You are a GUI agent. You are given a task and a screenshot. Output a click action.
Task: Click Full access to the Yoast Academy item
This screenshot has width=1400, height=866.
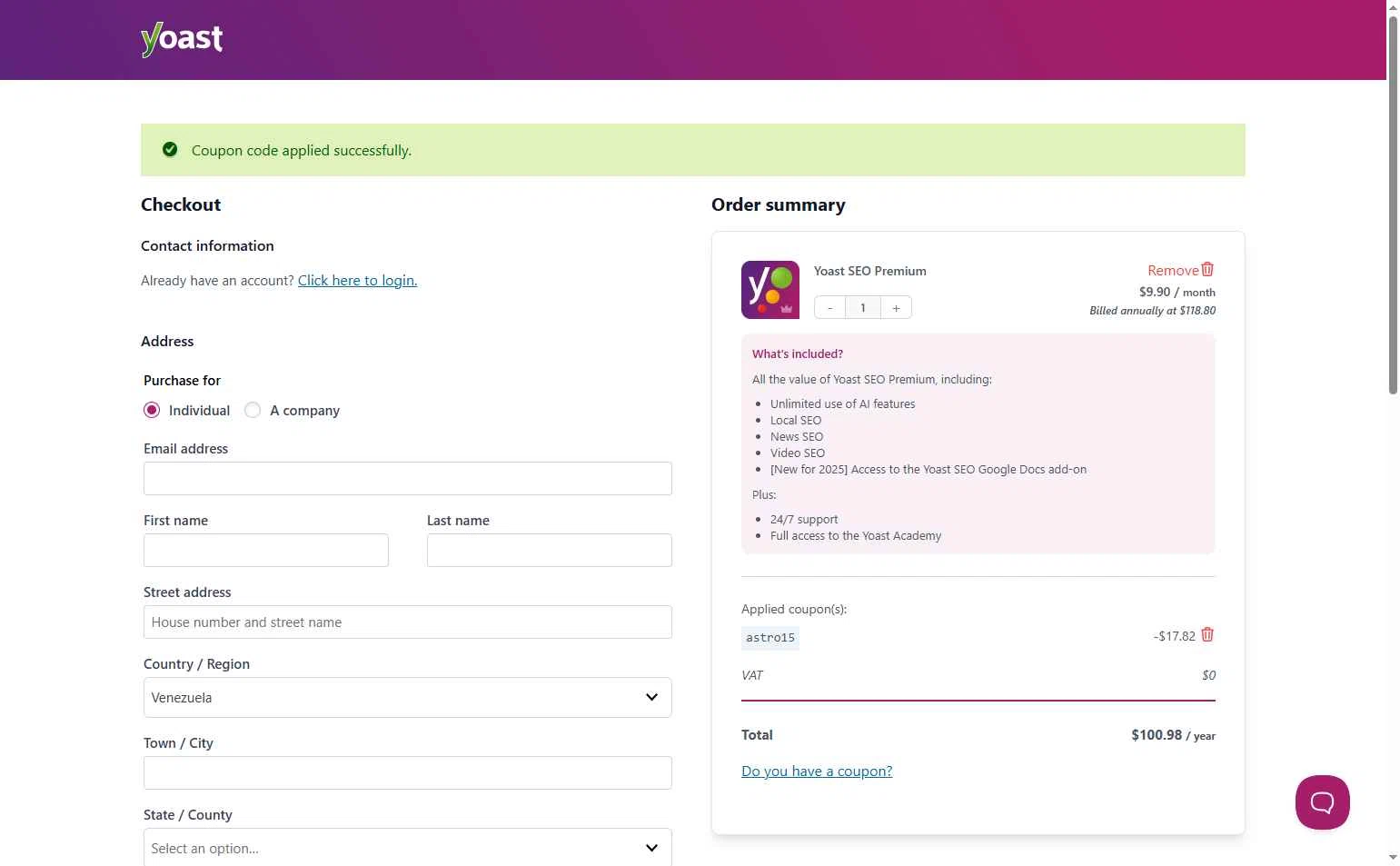click(856, 536)
